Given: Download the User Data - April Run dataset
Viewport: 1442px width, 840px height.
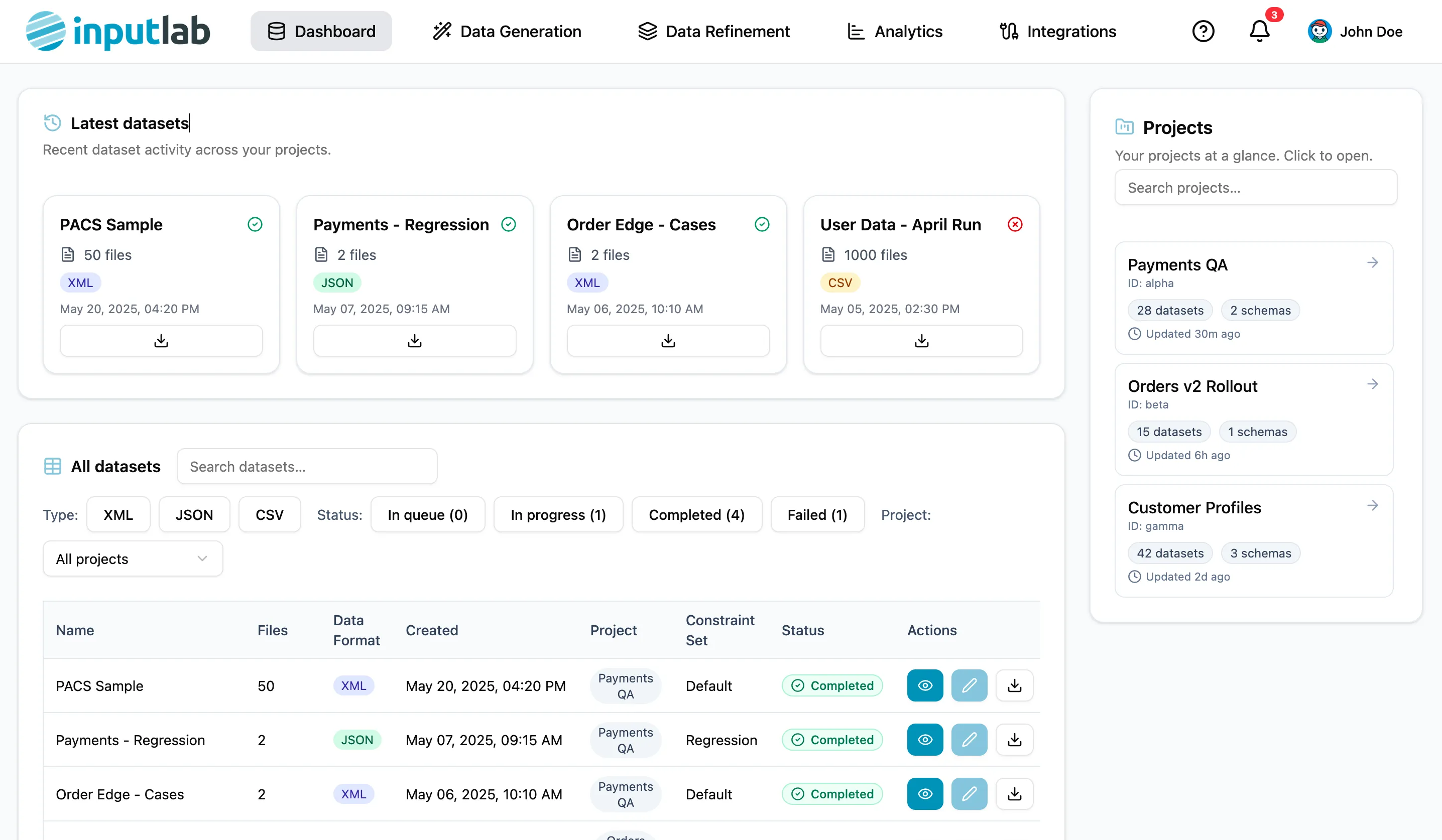Looking at the screenshot, I should click(x=921, y=340).
